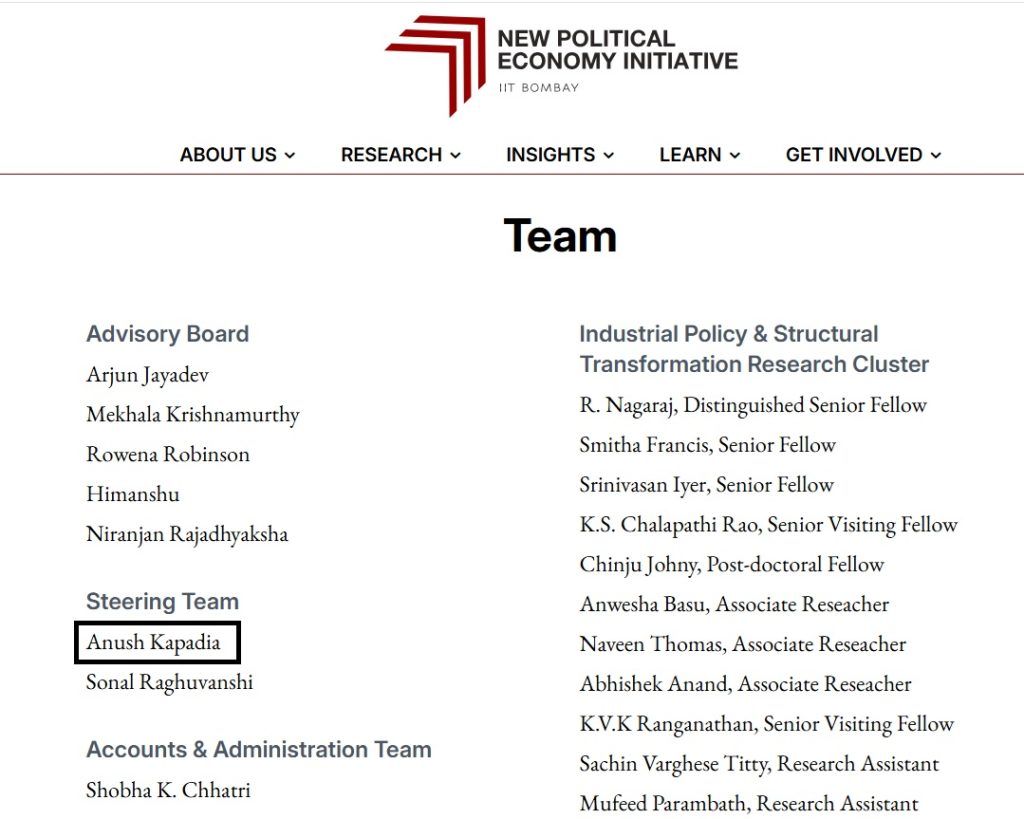This screenshot has width=1024, height=819.
Task: Click R. Nagaraj, Distinguished Senior Fellow
Action: [x=753, y=405]
